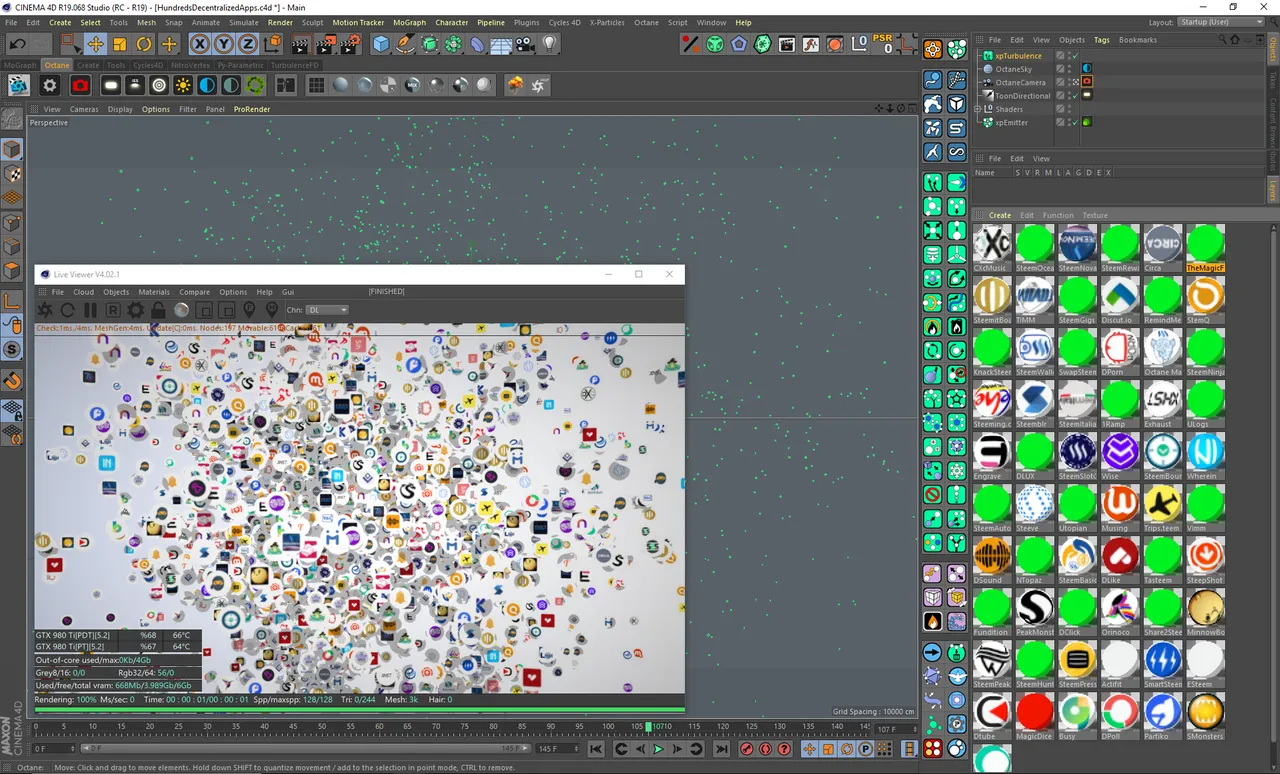Open the Chn: DL channel dropdown
1280x774 pixels.
[327, 310]
